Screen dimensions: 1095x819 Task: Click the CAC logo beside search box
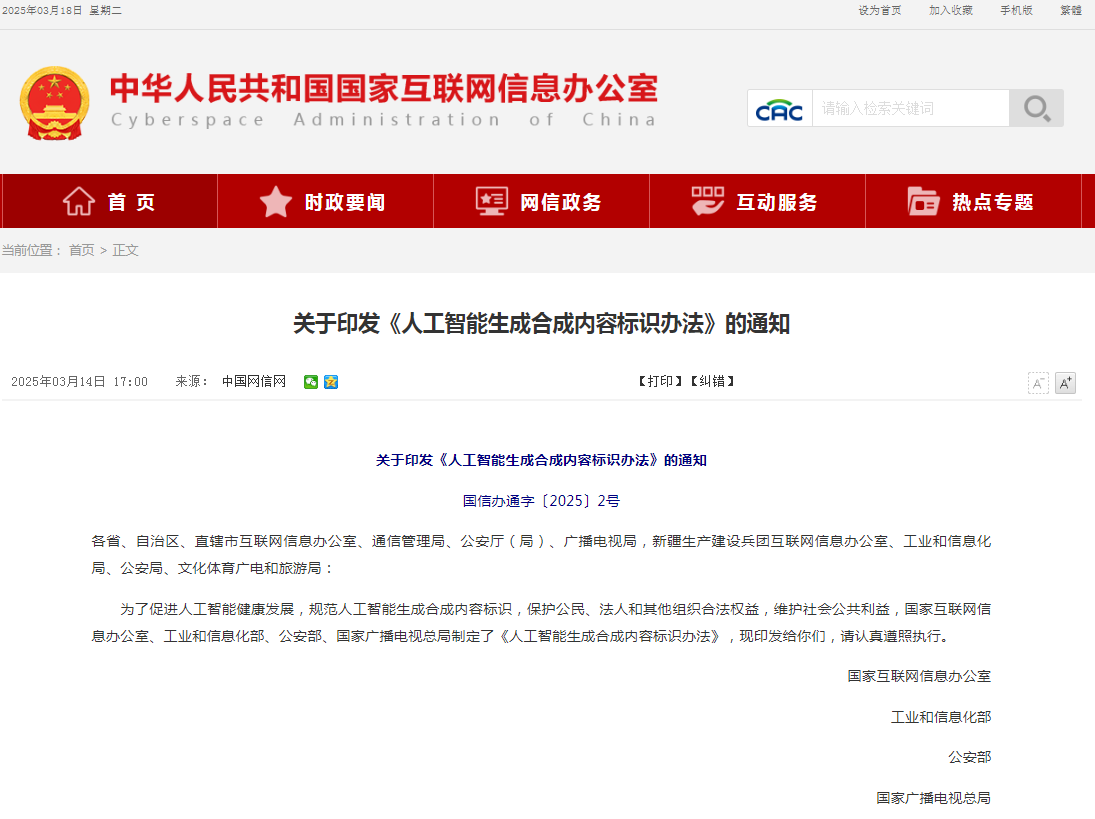click(x=779, y=108)
